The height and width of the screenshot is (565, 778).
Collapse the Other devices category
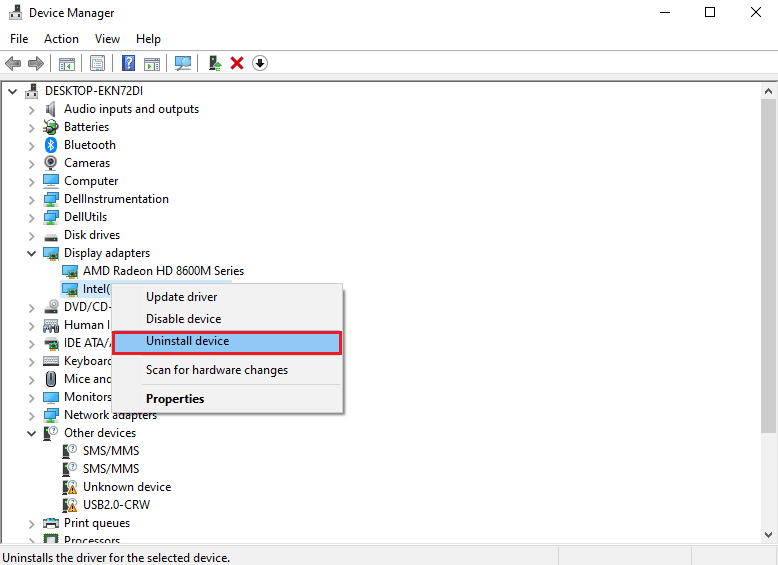pyautogui.click(x=32, y=434)
